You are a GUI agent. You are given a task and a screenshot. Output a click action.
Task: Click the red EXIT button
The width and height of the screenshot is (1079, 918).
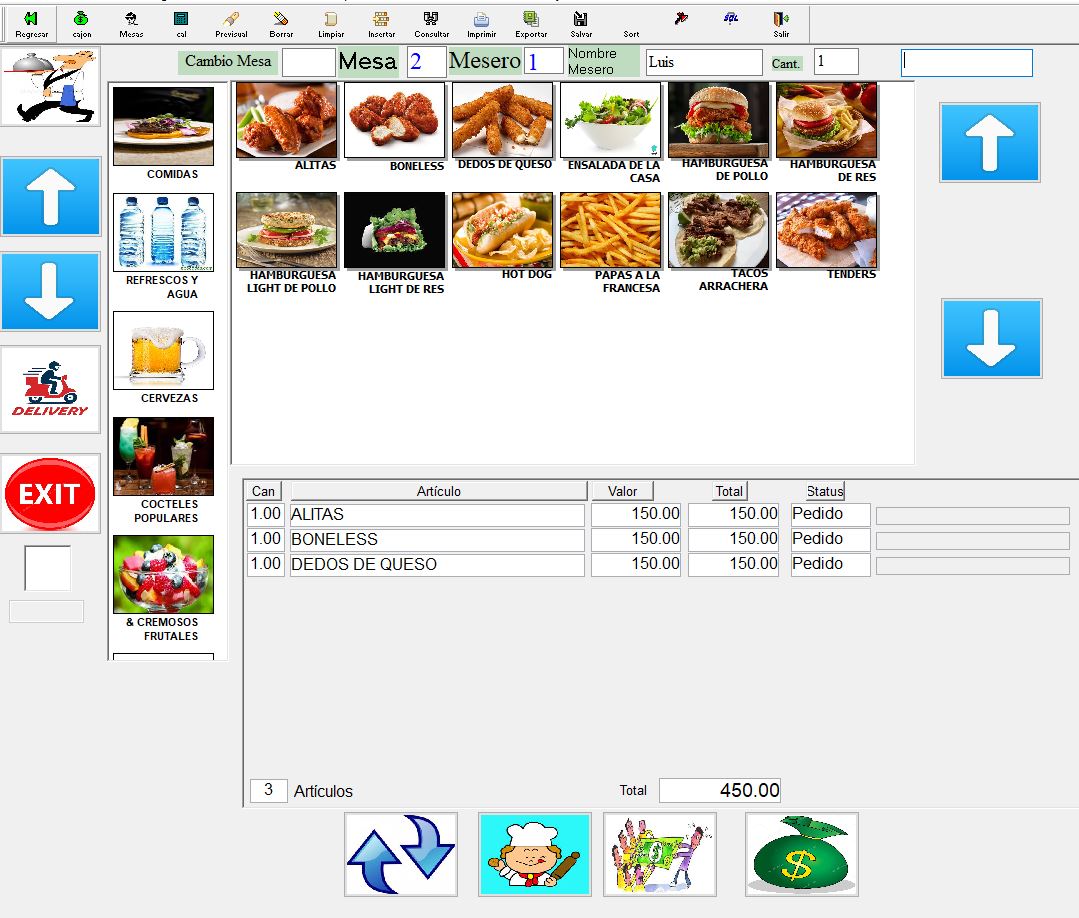click(50, 493)
